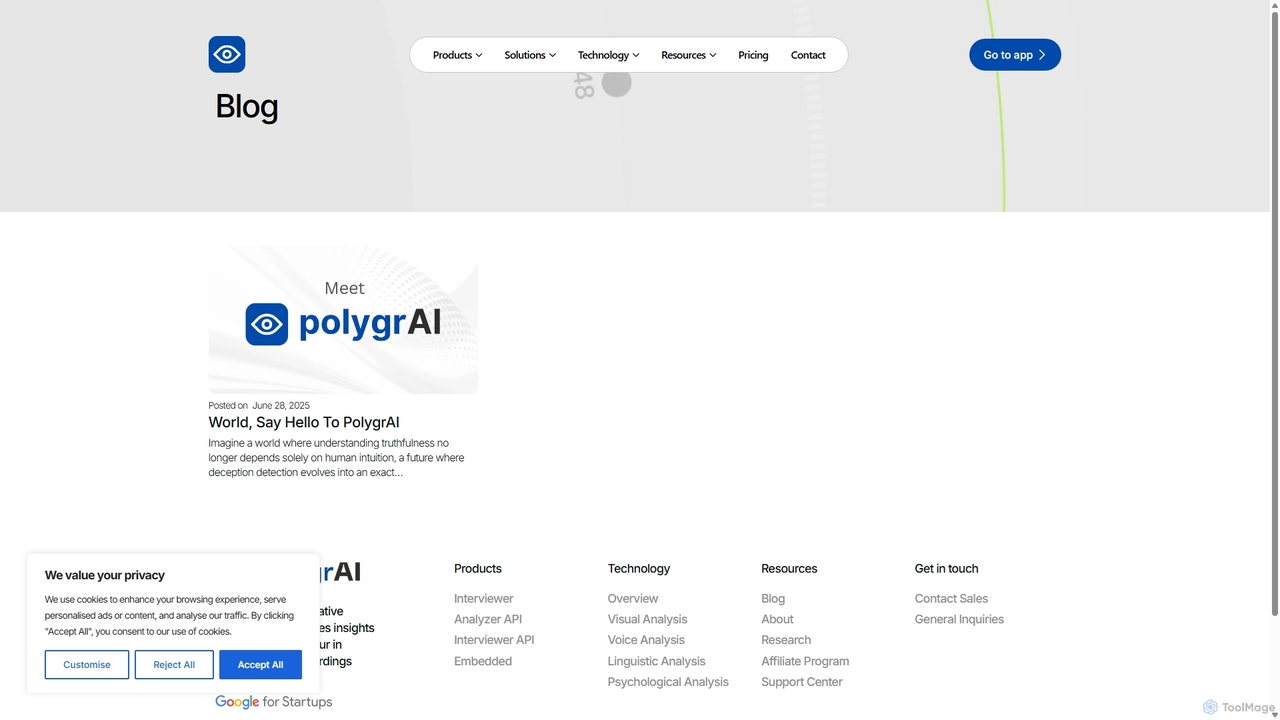The width and height of the screenshot is (1280, 720).
Task: Accept all cookies
Action: tap(260, 665)
